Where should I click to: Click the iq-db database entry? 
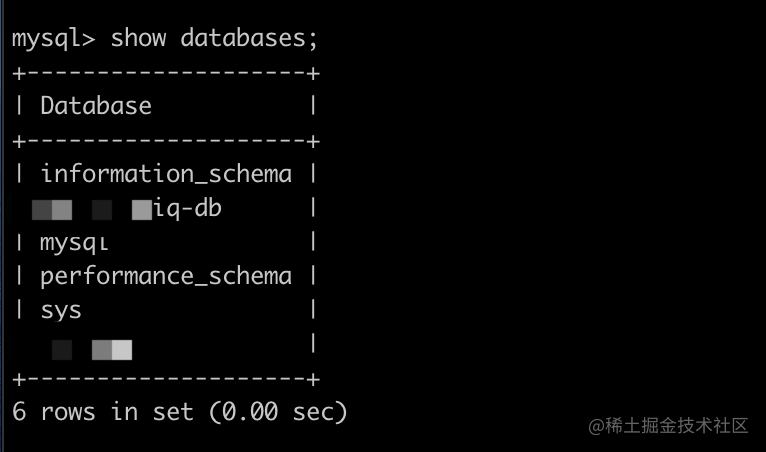(x=187, y=209)
